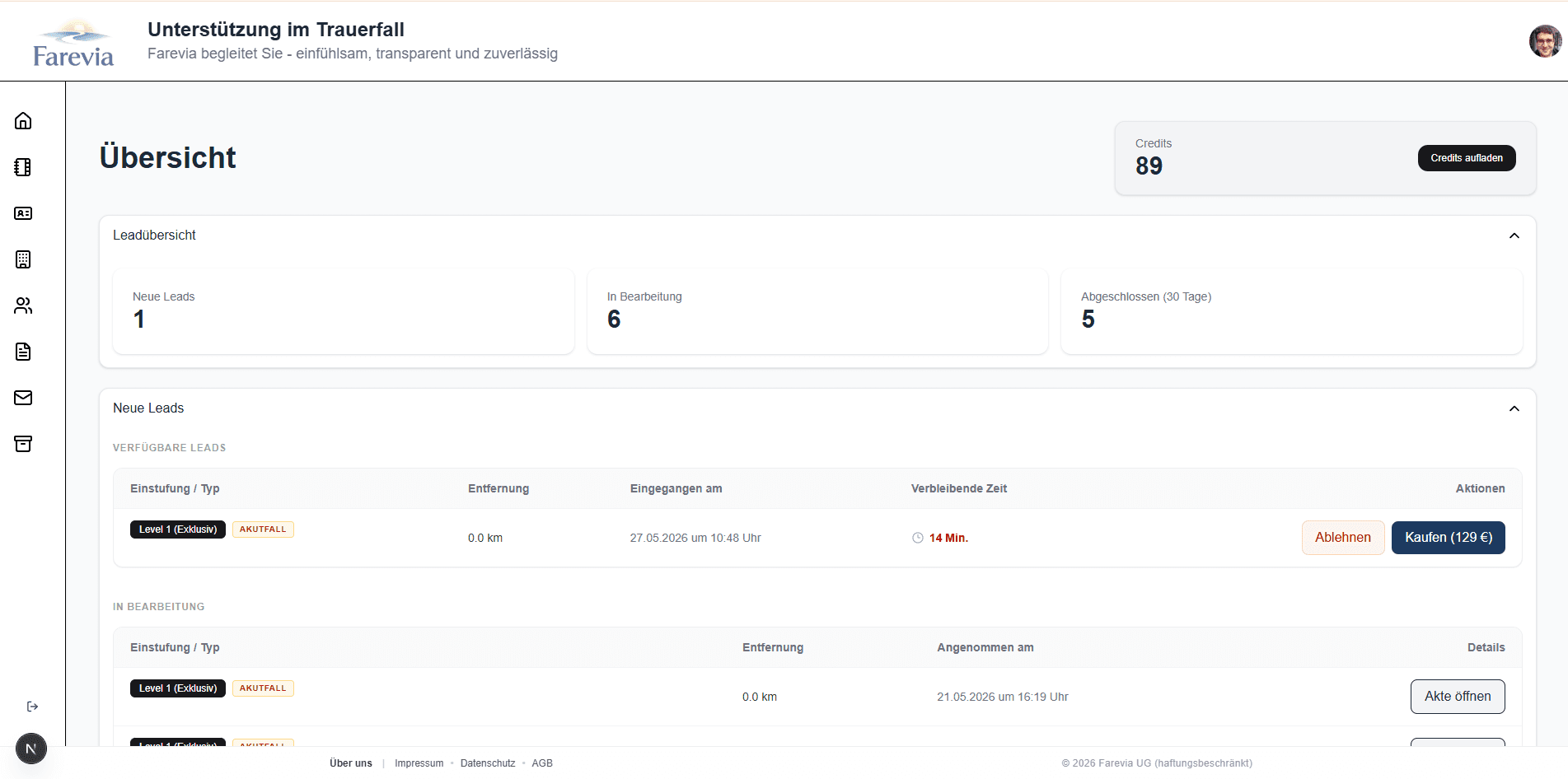This screenshot has height=779, width=1568.
Task: Open the archive box icon in sidebar
Action: [x=23, y=444]
